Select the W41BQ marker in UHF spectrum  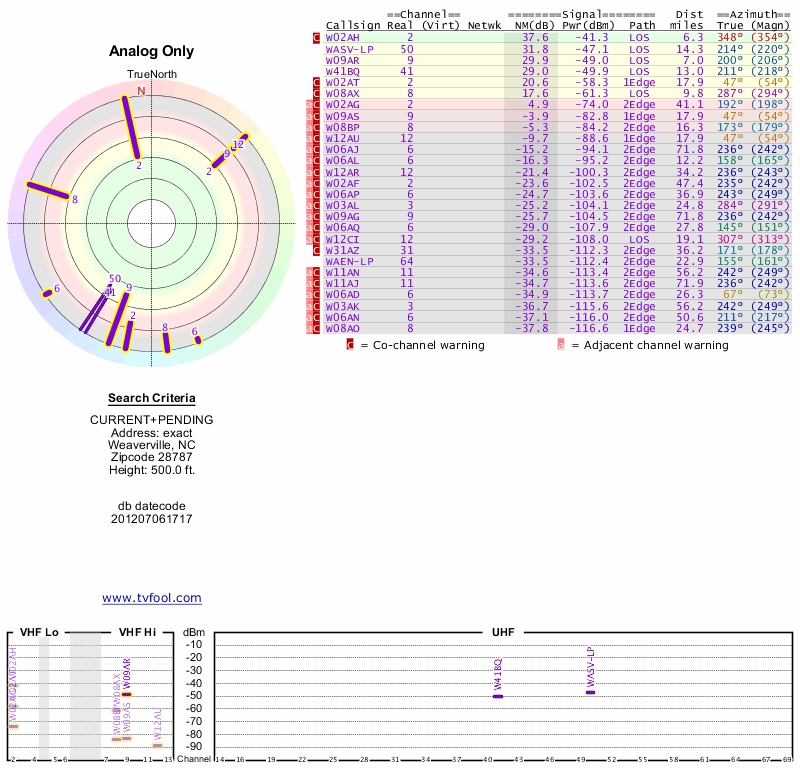coord(498,695)
